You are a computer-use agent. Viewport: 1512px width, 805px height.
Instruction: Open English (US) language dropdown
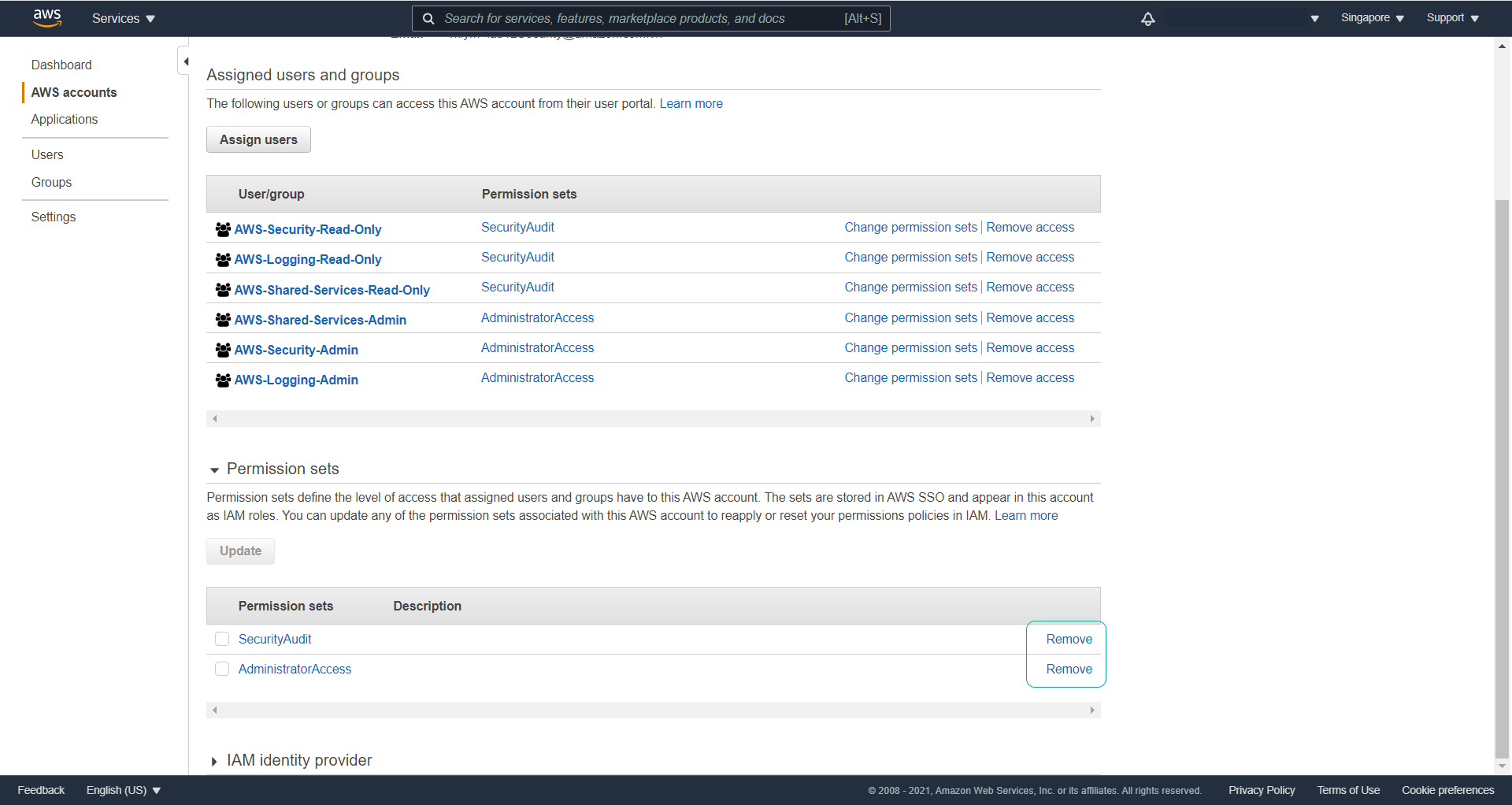[x=124, y=790]
